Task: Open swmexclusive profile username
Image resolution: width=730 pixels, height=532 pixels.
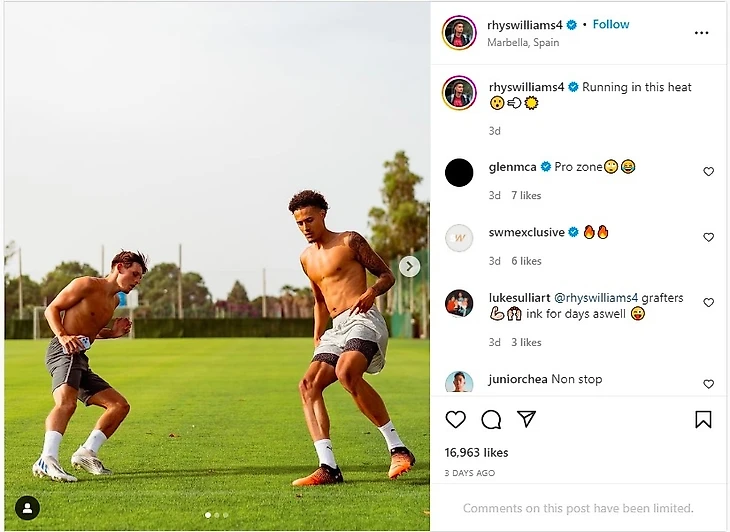Action: tap(526, 232)
